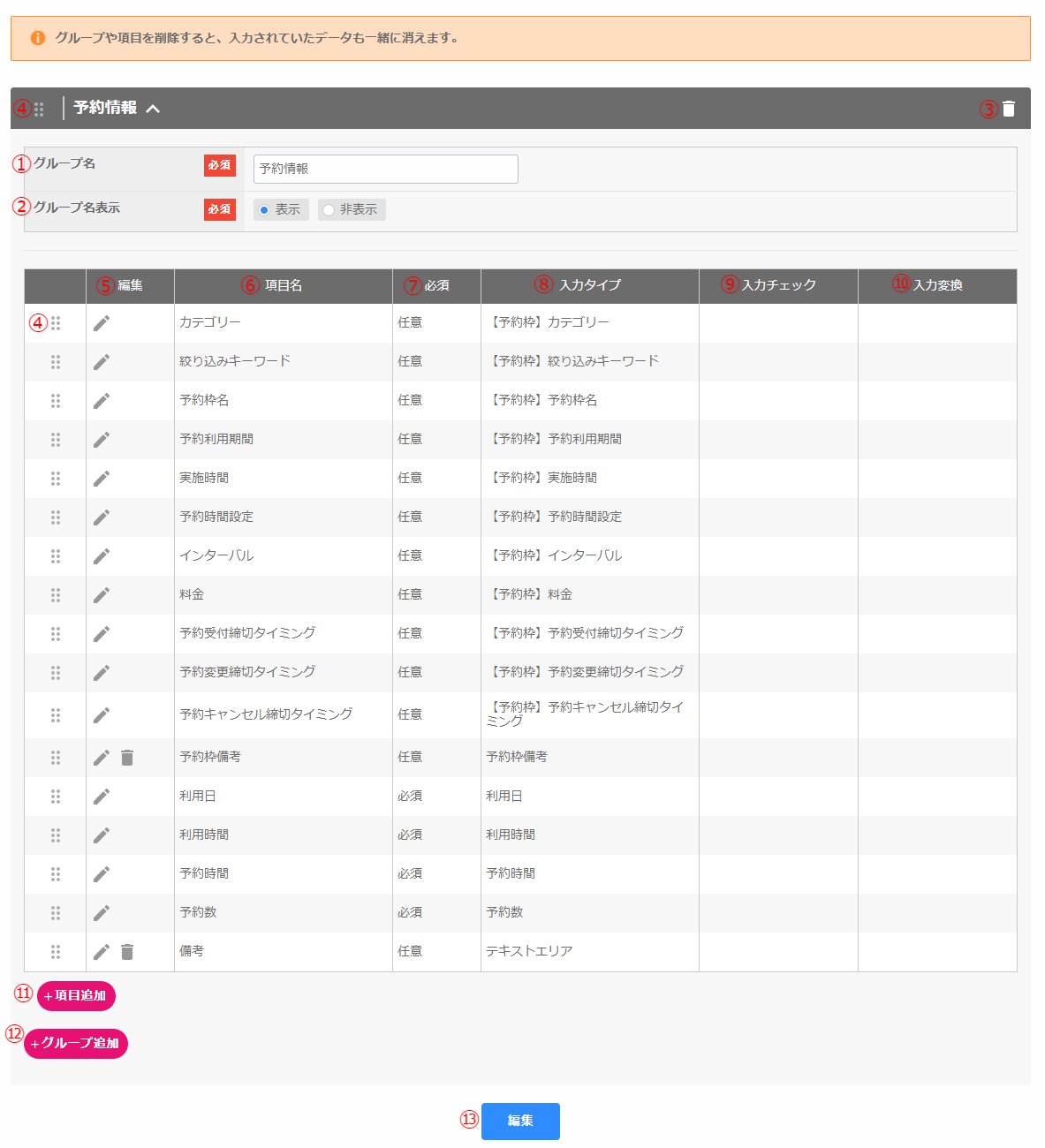Click the trash icon in 予約情報 group header

(1009, 109)
